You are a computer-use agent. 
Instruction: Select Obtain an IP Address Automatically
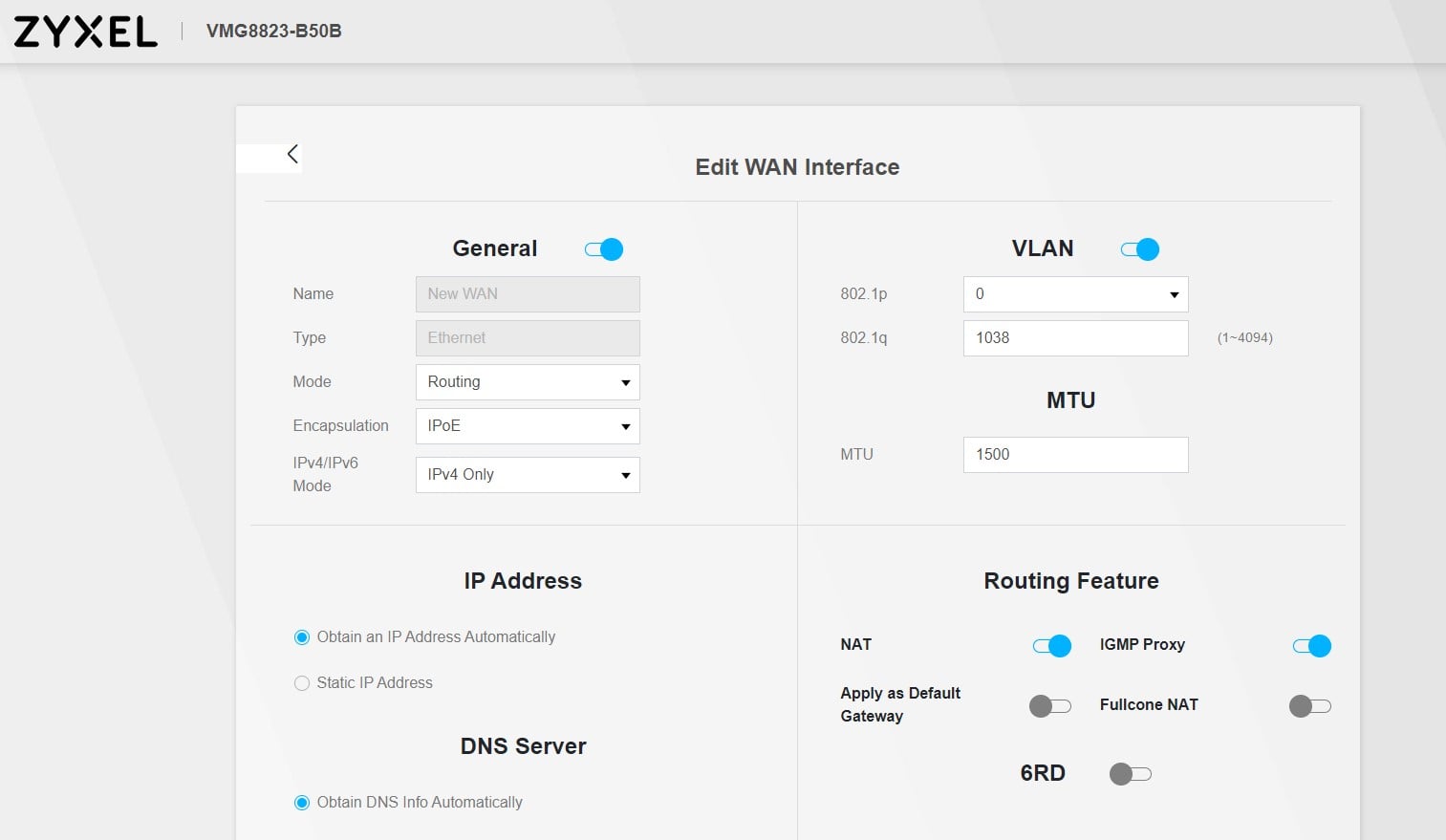[302, 636]
